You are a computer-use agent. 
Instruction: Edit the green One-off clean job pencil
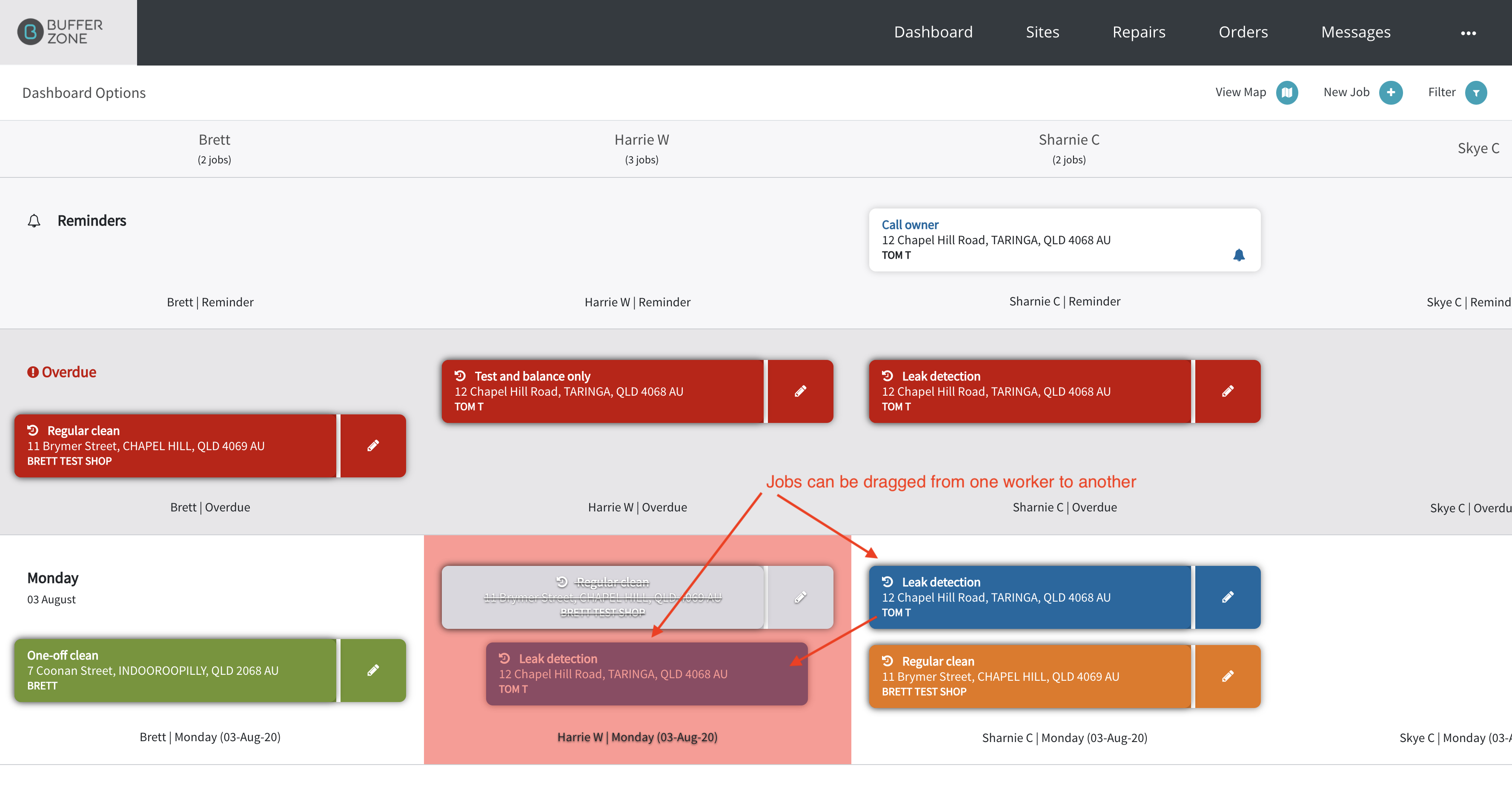(x=373, y=671)
